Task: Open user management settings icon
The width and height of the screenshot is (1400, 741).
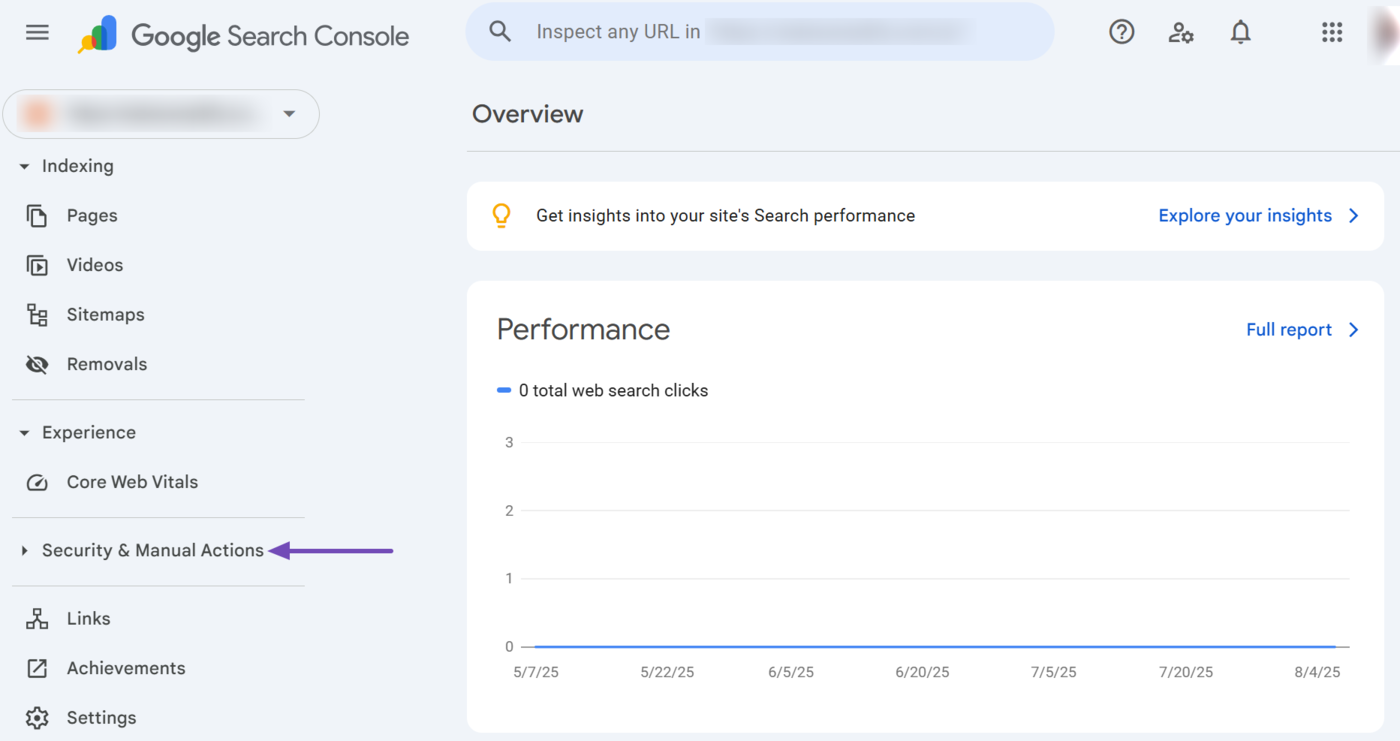Action: [1181, 33]
